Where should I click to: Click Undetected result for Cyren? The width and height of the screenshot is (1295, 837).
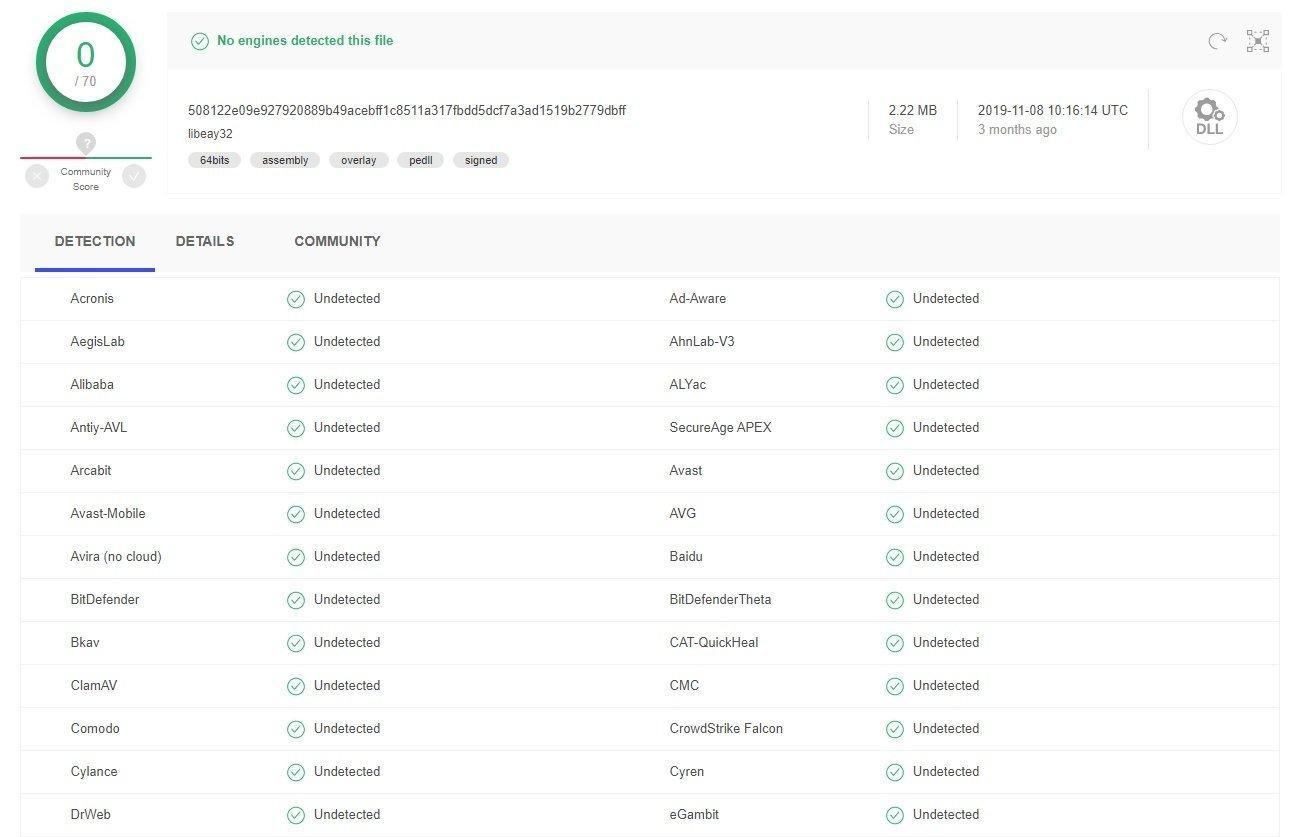tap(946, 771)
